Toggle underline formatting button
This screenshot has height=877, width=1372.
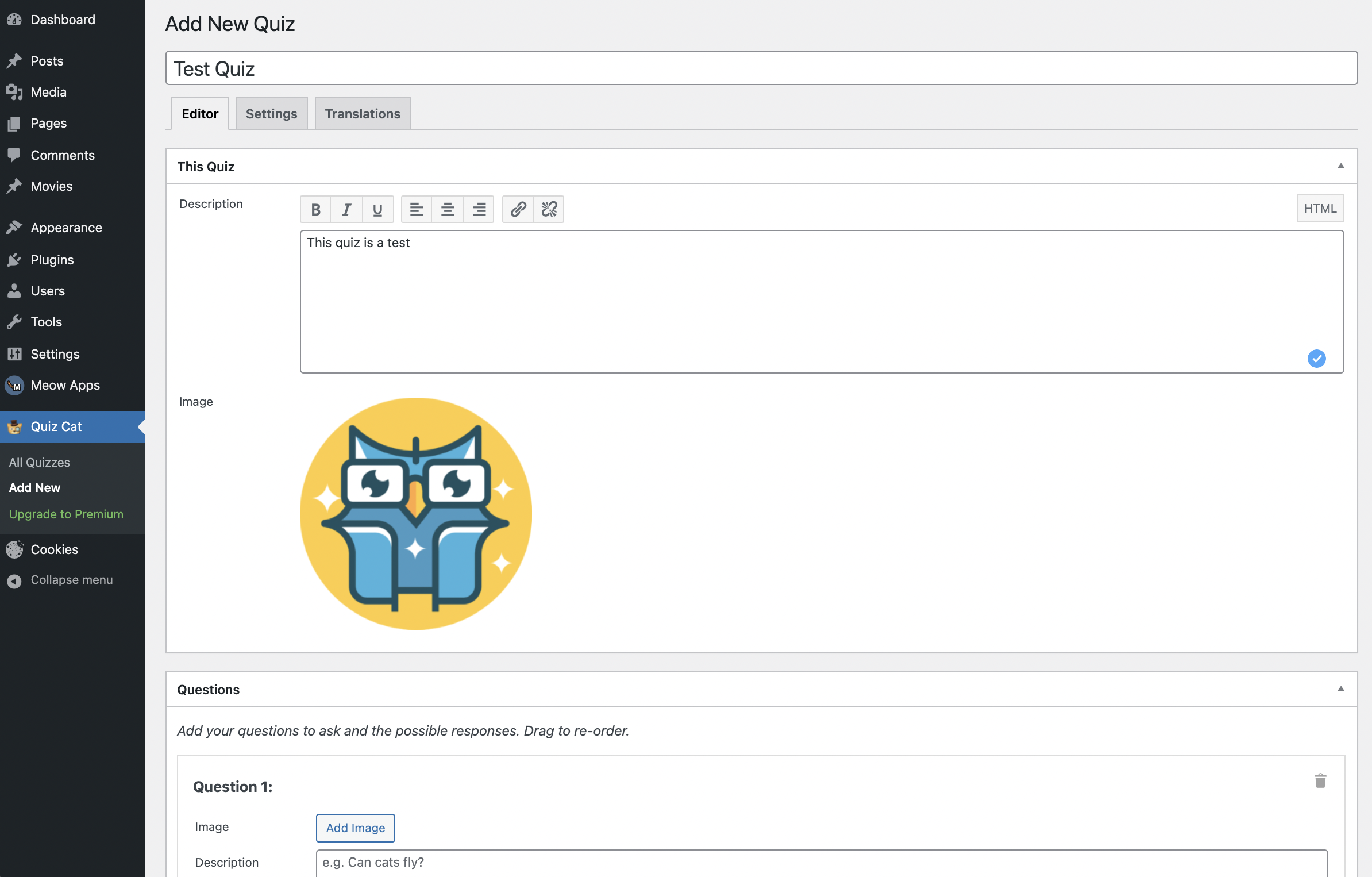[x=377, y=209]
